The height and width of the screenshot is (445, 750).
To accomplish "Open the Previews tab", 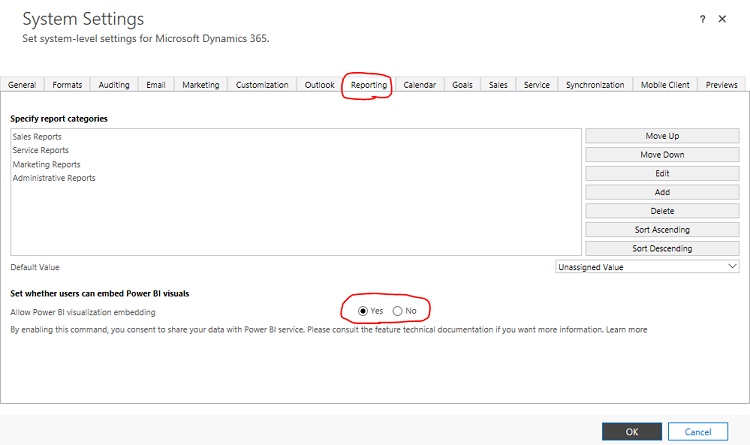I will 721,85.
